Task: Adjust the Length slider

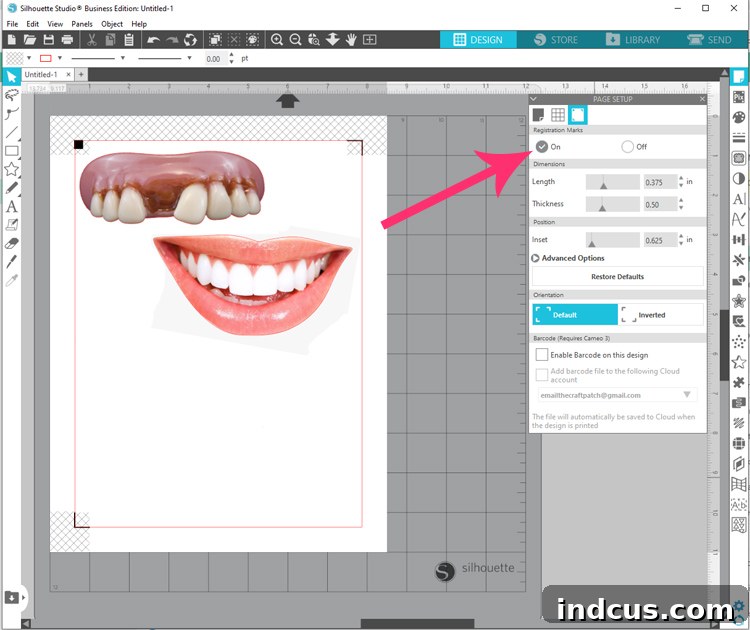Action: coord(613,182)
